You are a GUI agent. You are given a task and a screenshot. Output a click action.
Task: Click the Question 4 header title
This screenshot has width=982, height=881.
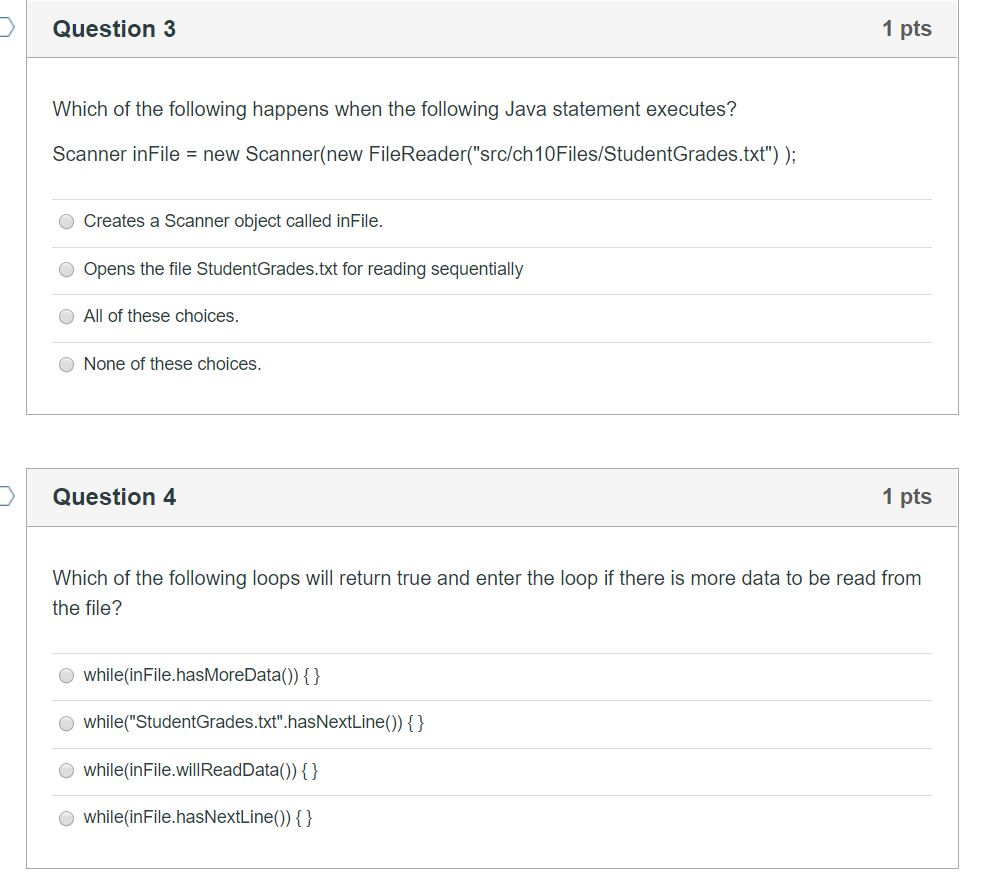[114, 497]
